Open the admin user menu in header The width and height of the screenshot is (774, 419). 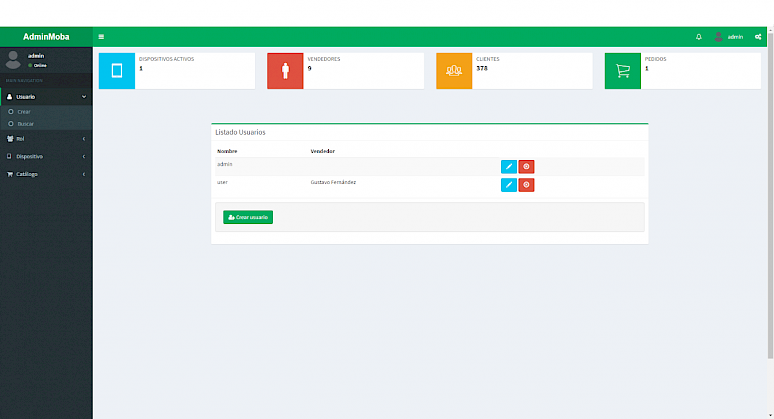729,37
